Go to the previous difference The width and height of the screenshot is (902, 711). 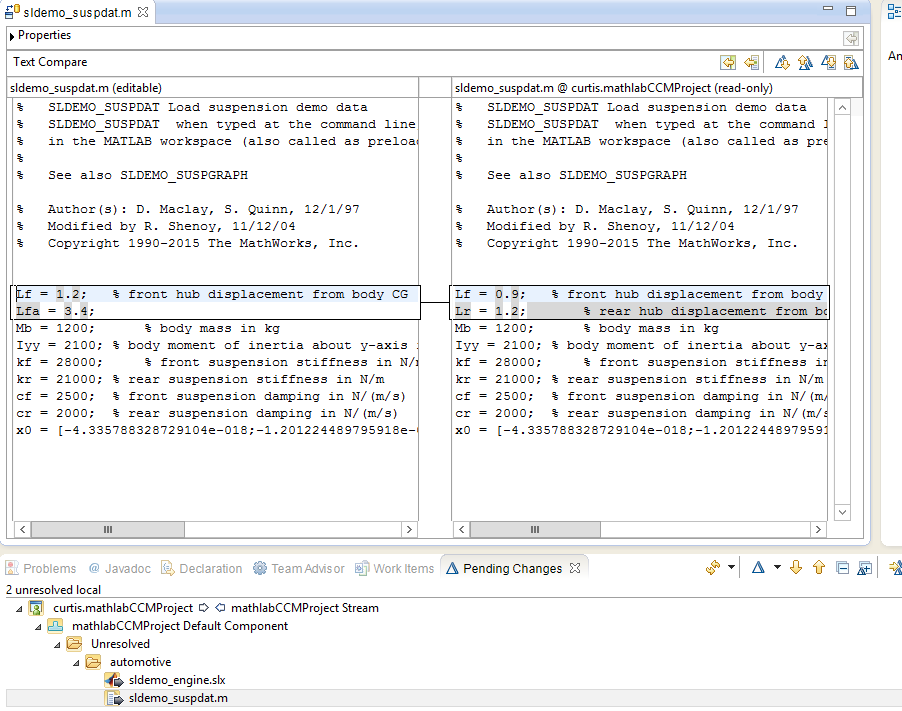[x=805, y=62]
